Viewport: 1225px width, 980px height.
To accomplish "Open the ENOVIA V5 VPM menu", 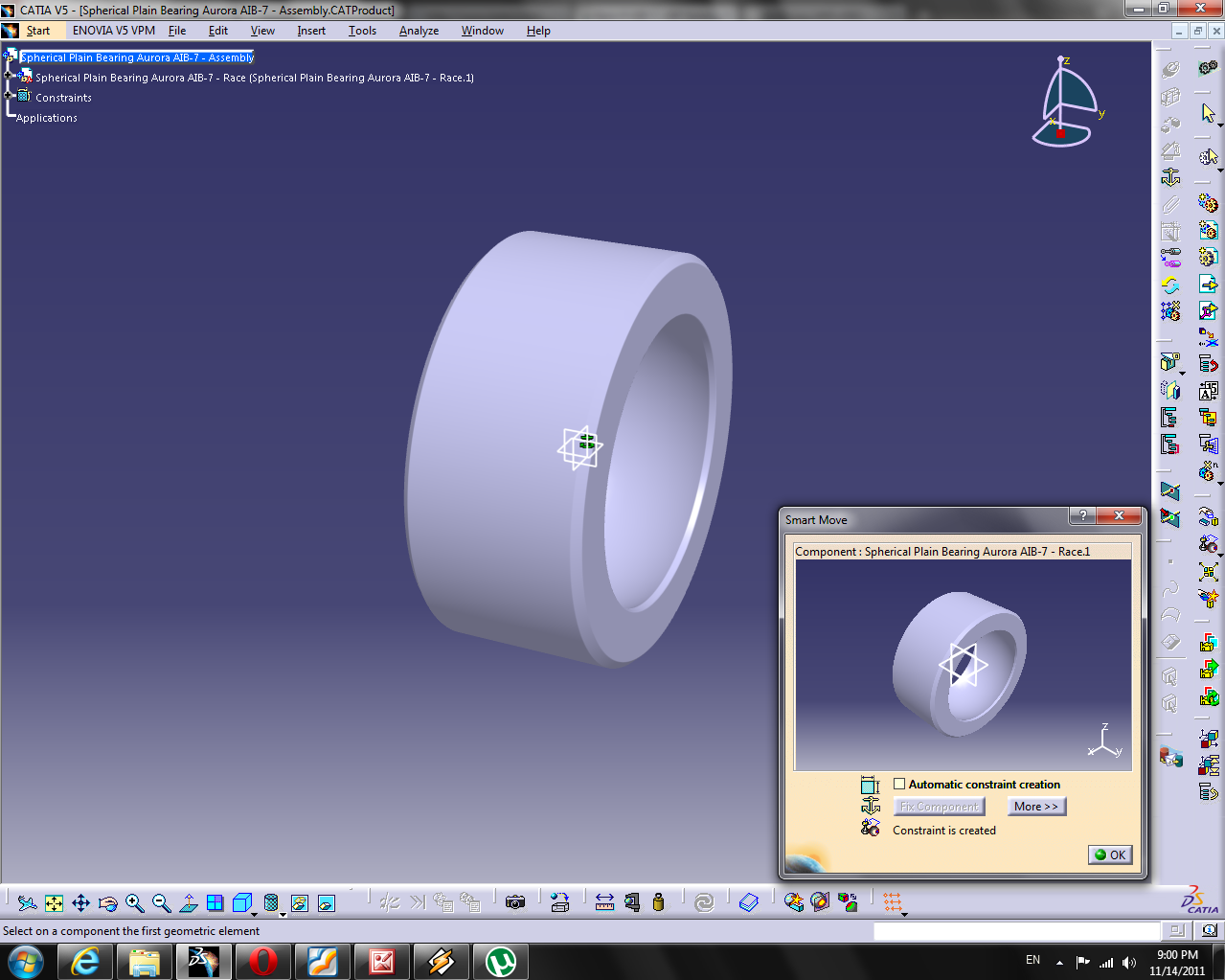I will click(x=114, y=31).
